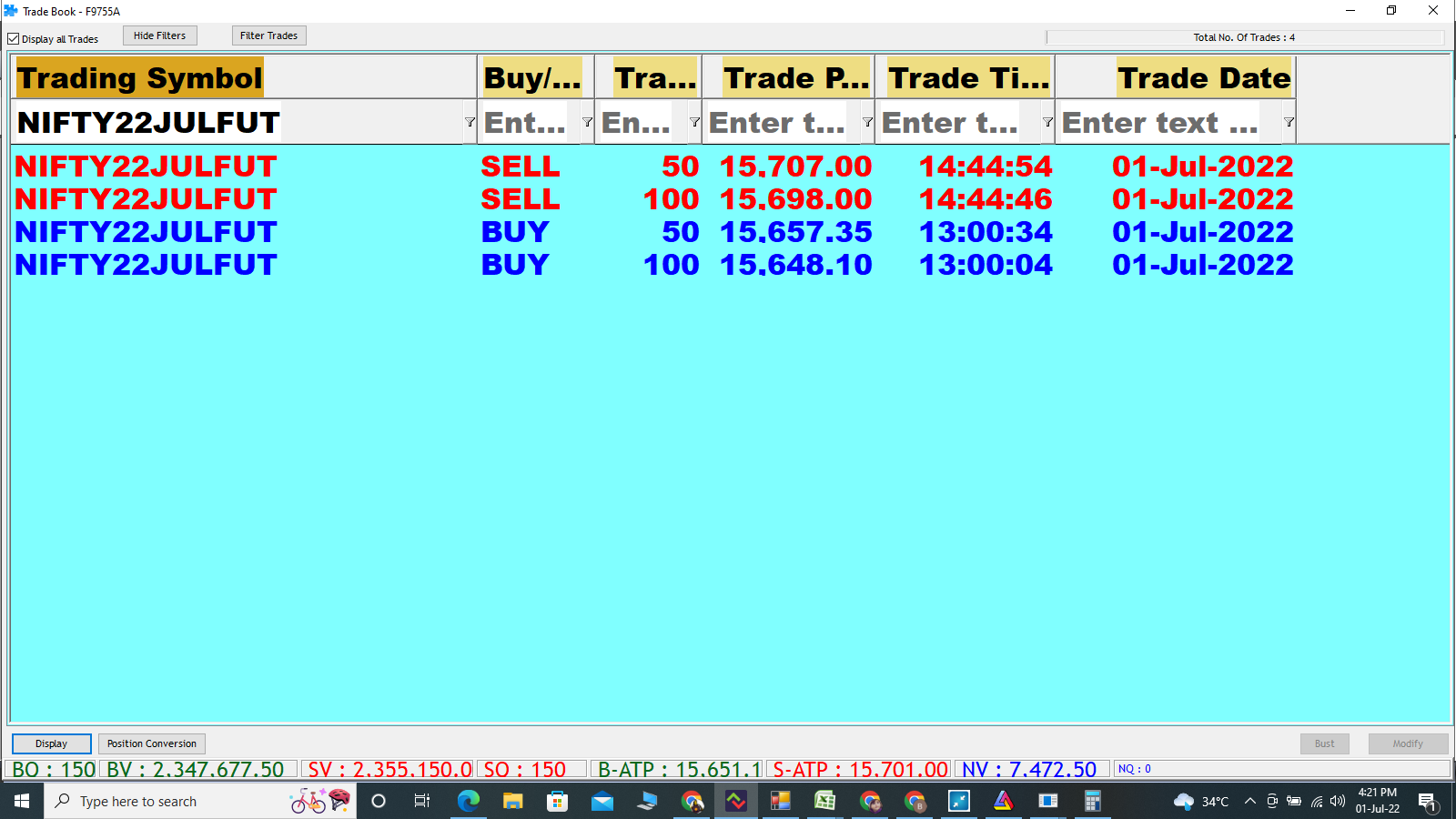Screen dimensions: 1456x819
Task: Open Position Conversion
Action: pos(152,743)
